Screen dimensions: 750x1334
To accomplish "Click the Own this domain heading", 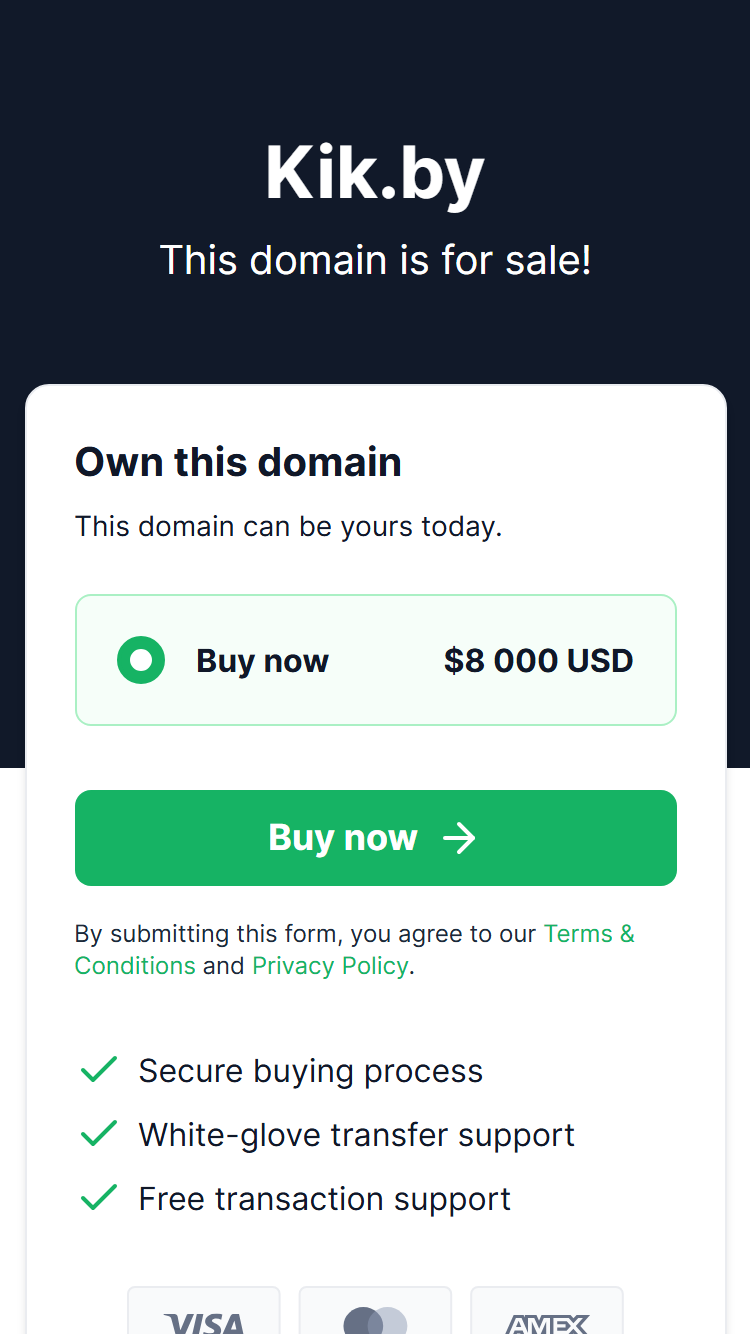I will point(238,462).
